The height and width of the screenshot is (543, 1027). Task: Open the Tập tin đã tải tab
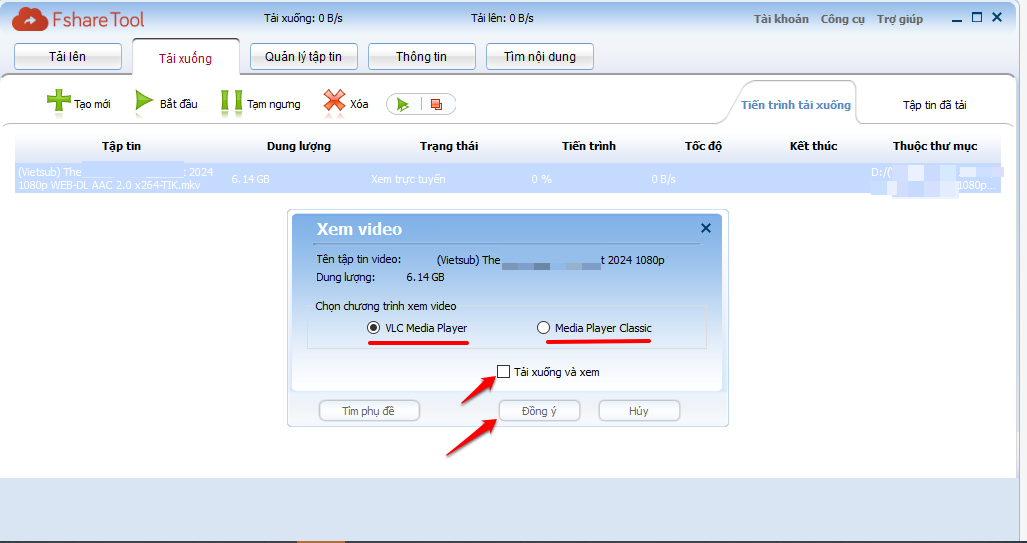coord(934,105)
